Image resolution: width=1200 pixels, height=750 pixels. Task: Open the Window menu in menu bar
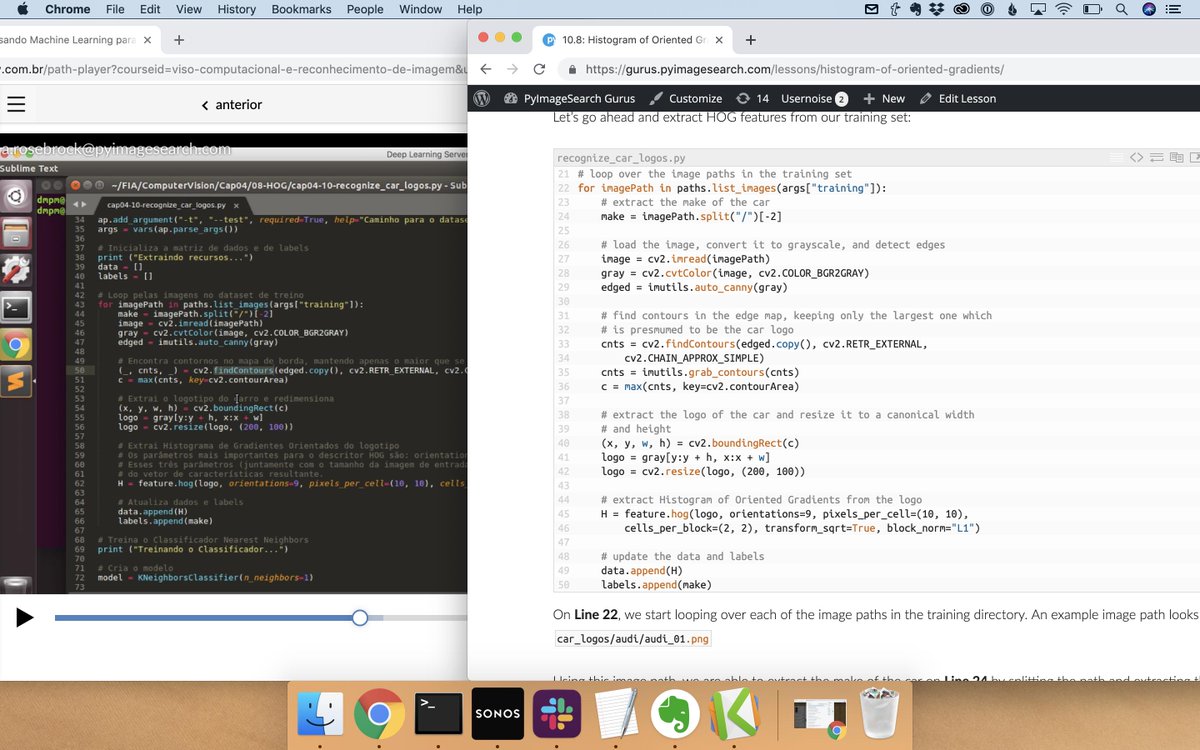tap(420, 9)
